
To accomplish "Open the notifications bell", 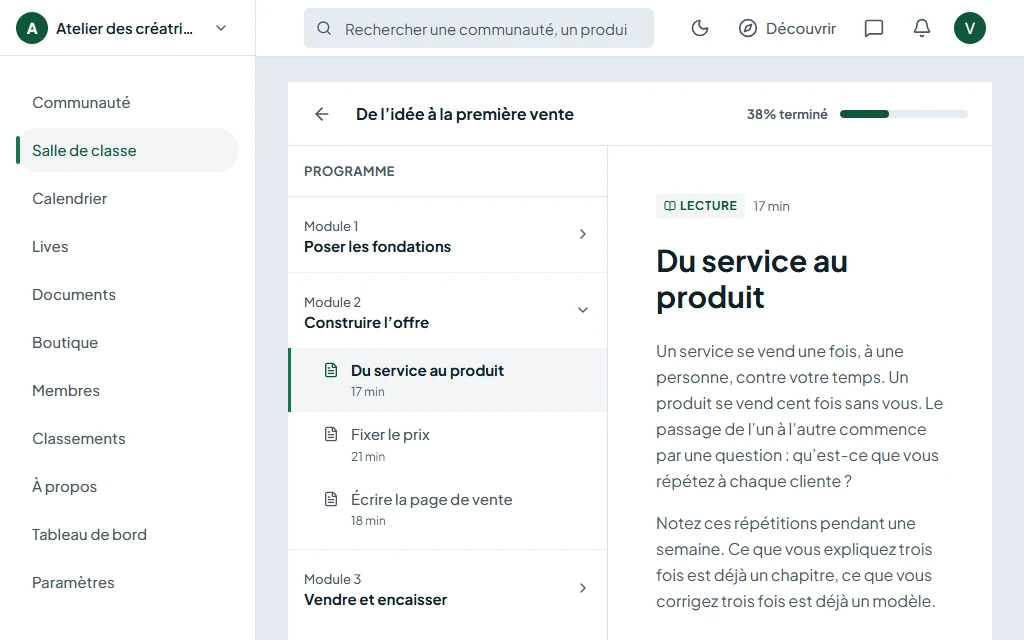I will [x=921, y=28].
